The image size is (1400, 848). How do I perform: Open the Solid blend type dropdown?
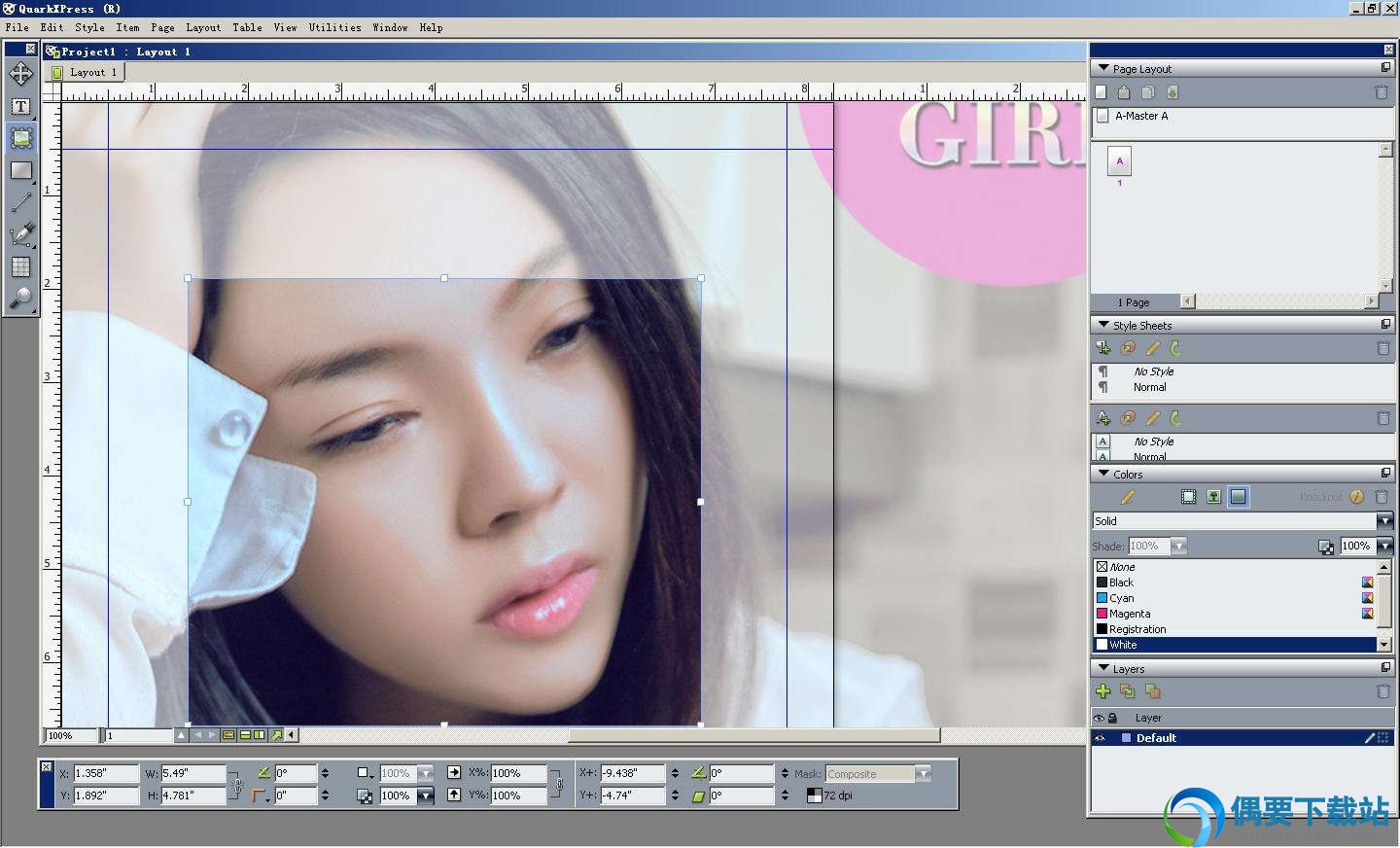[x=1384, y=521]
